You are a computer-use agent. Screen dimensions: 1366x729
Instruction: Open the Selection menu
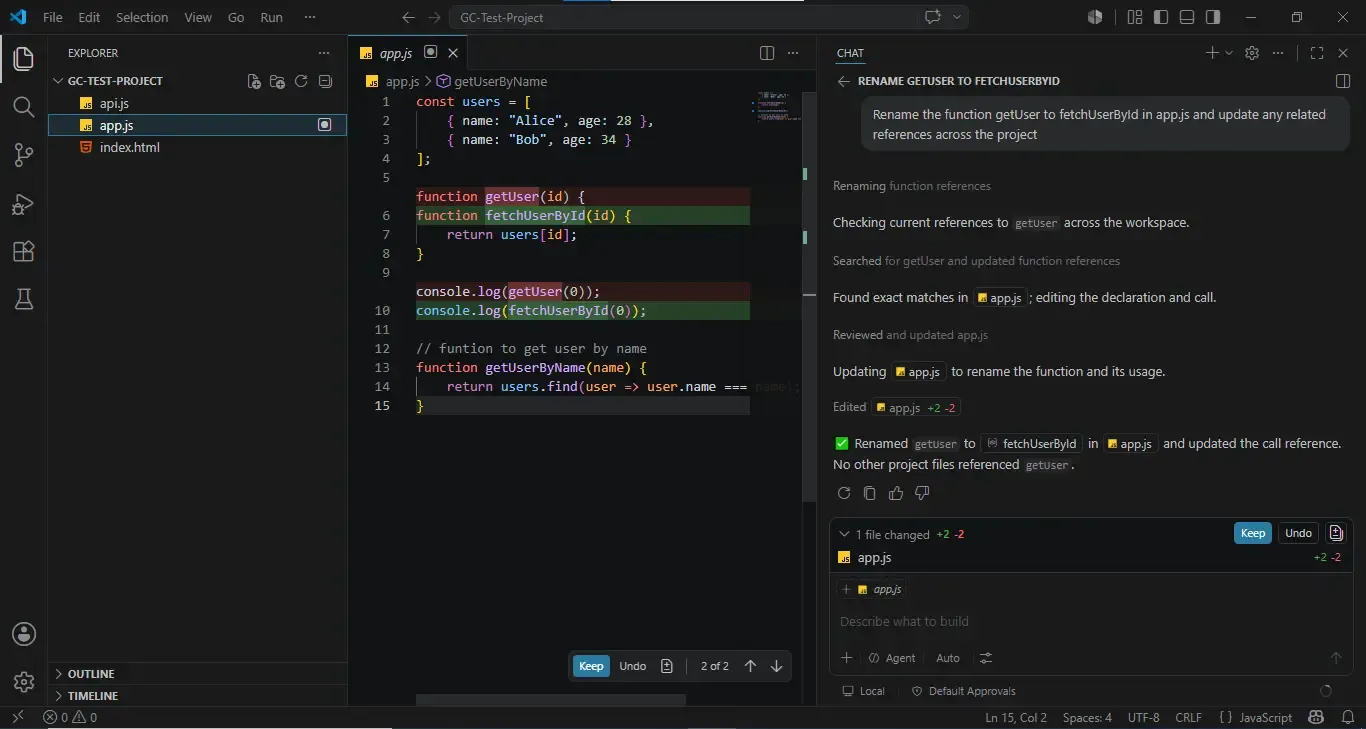(x=142, y=17)
